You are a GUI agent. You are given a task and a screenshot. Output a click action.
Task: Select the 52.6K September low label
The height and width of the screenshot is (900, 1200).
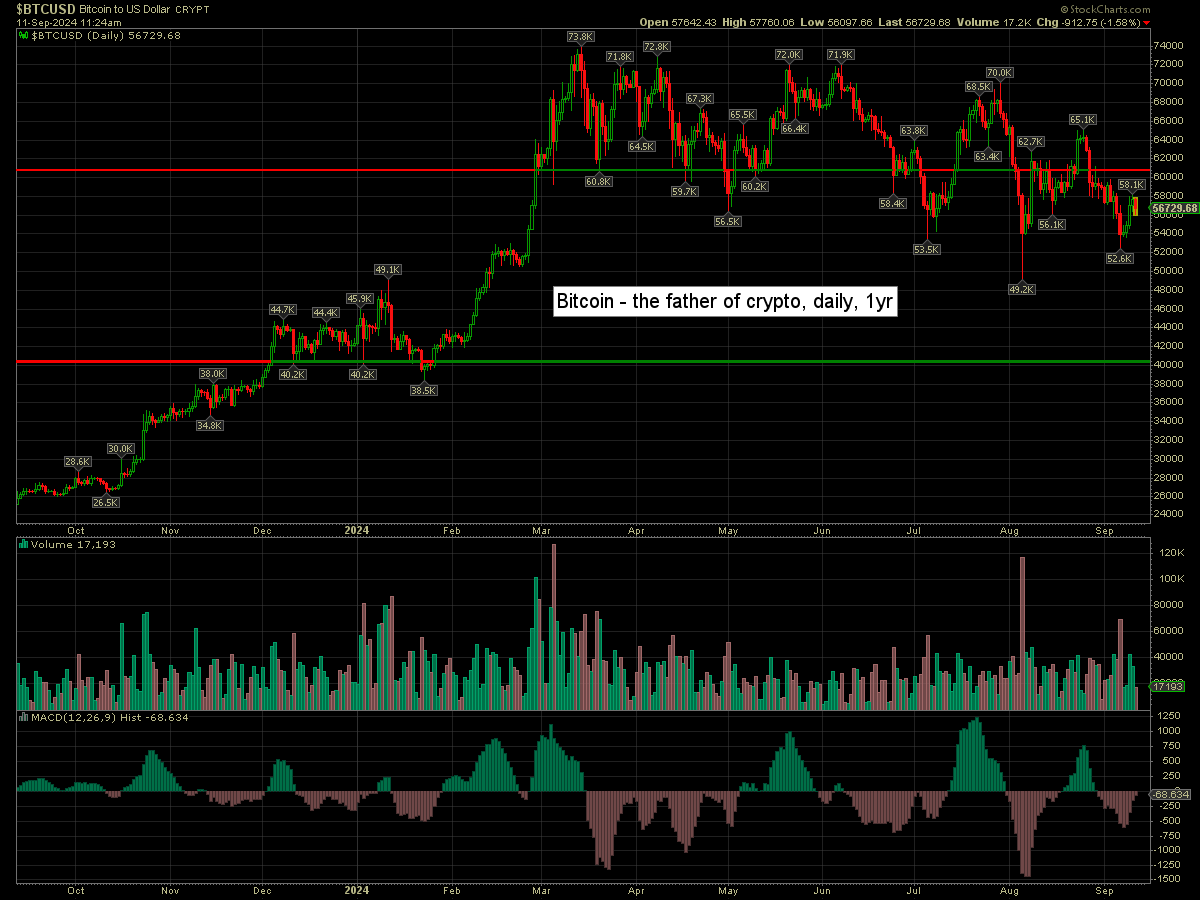(1119, 258)
